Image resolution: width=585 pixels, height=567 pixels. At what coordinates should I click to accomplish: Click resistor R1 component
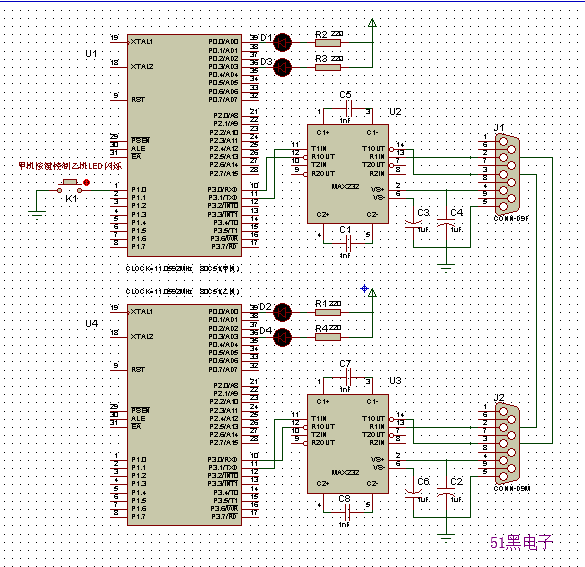point(328,313)
